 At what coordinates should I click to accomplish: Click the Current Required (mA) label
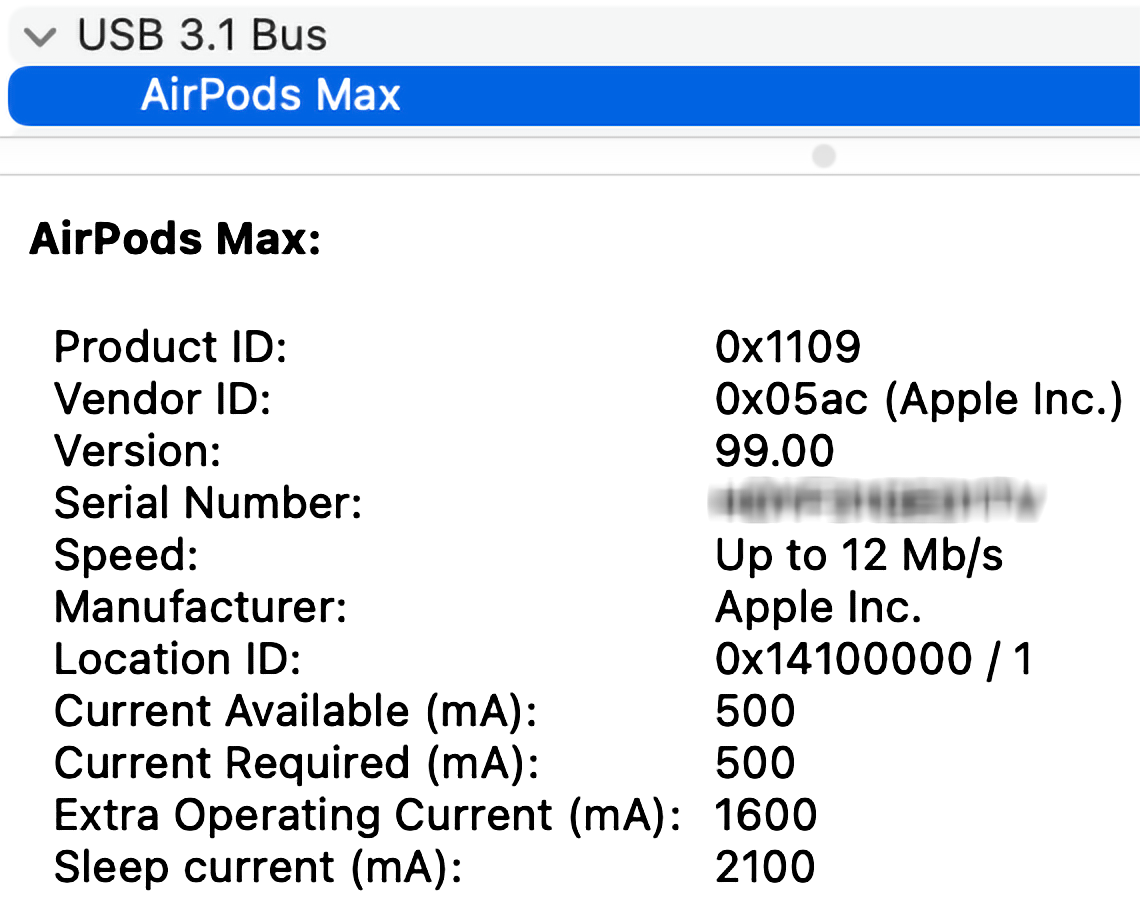coord(296,763)
